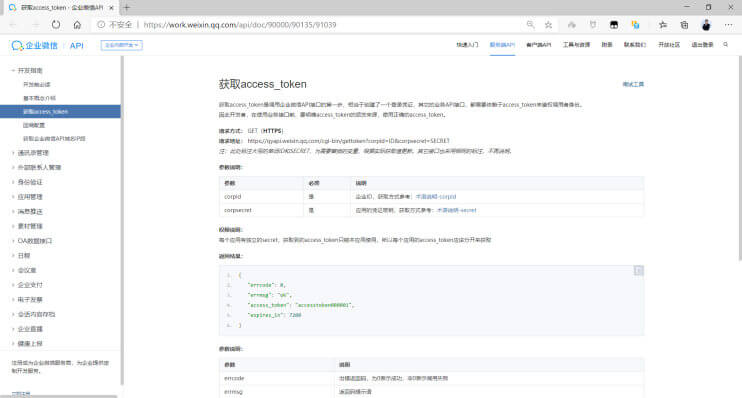742x398 pixels.
Task: Expand the 会话内容存档 section
Action: (13, 314)
